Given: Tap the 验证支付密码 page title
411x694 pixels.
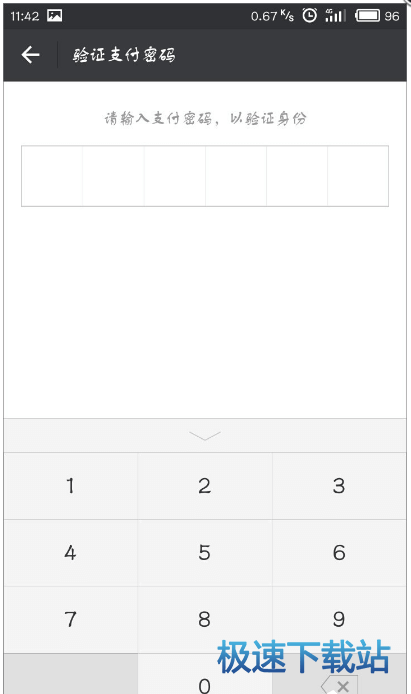Looking at the screenshot, I should 124,55.
